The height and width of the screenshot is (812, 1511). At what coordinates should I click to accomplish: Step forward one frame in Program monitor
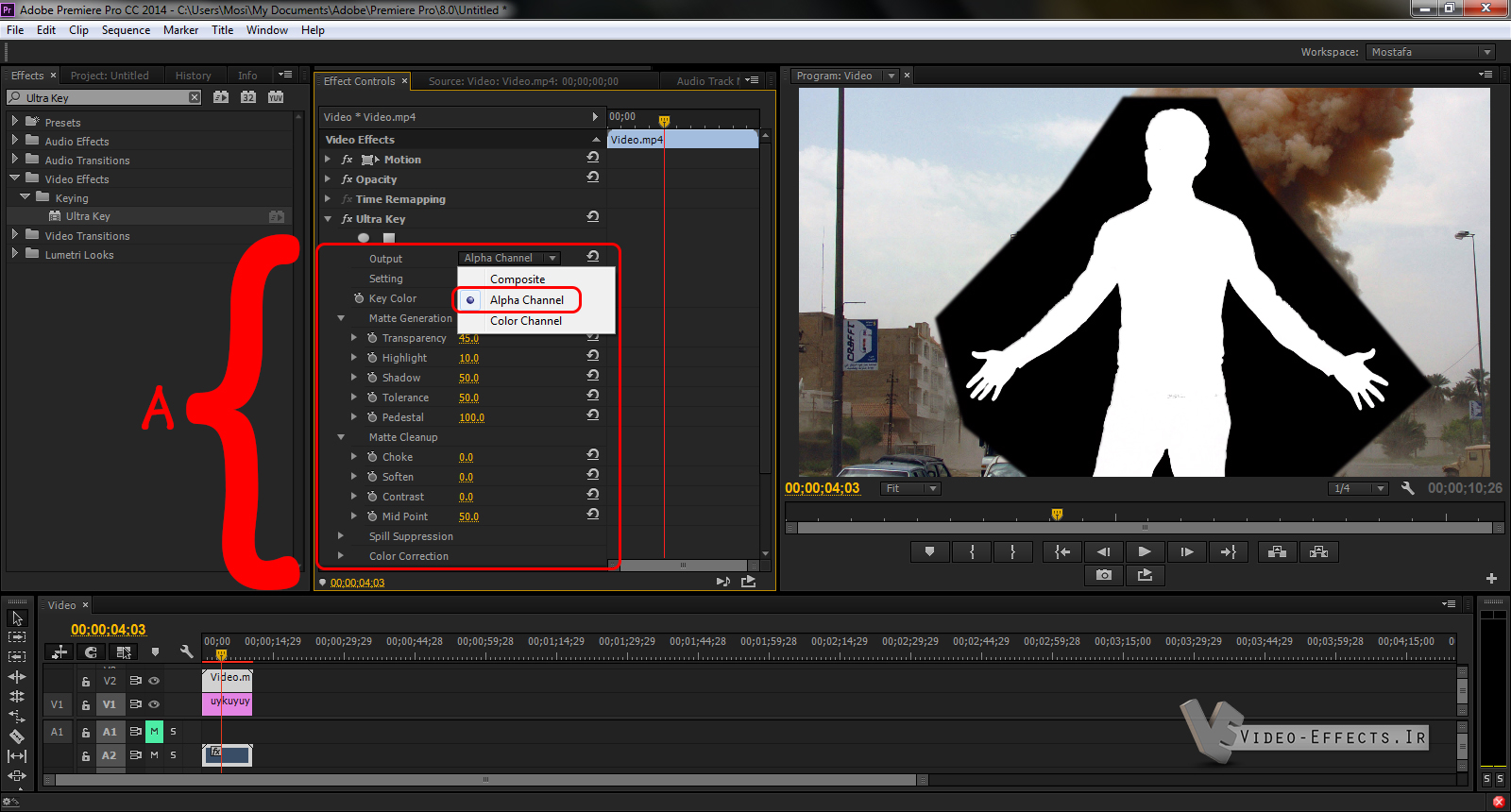click(x=1186, y=552)
